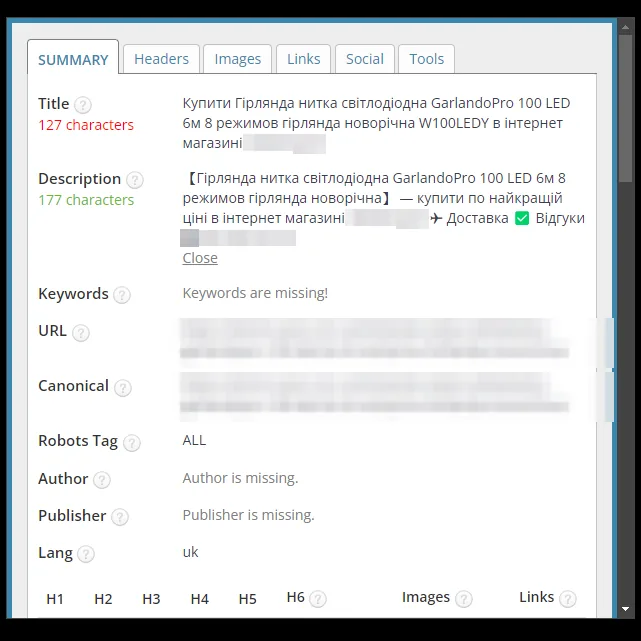Click the help icon next to Canonical
The height and width of the screenshot is (641, 641).
(x=123, y=388)
